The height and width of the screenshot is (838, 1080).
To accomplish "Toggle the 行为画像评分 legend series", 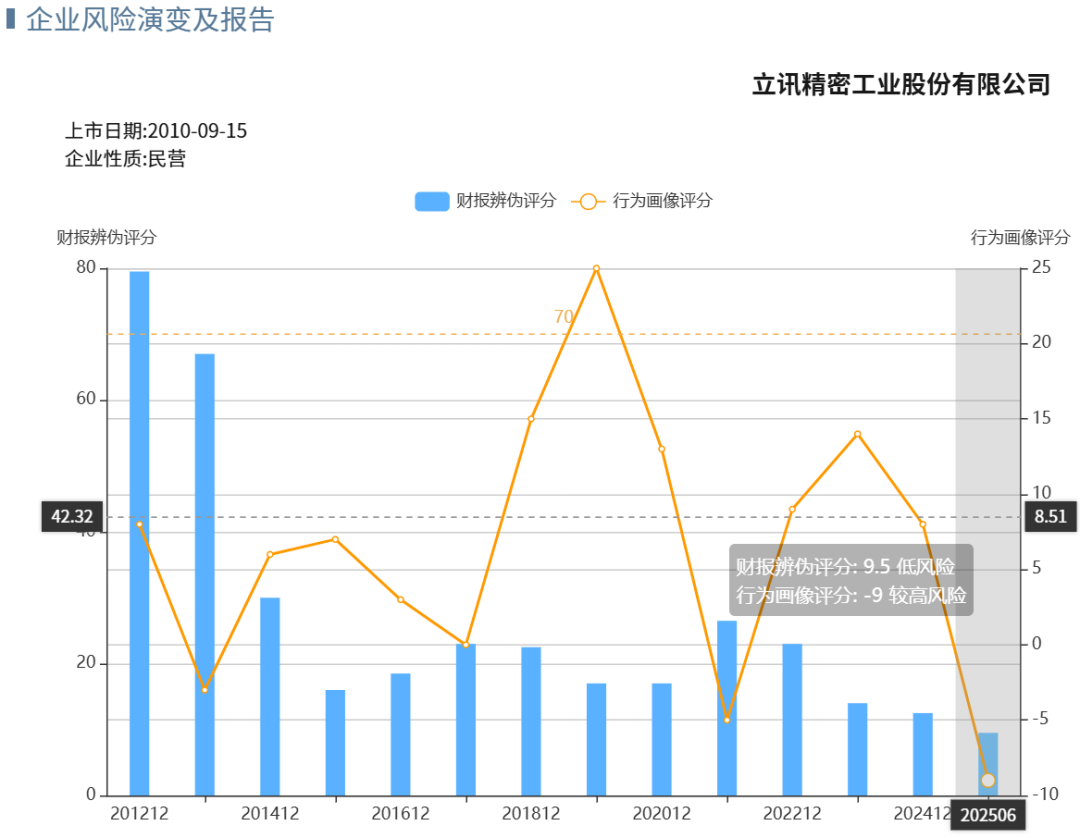I will pyautogui.click(x=642, y=201).
